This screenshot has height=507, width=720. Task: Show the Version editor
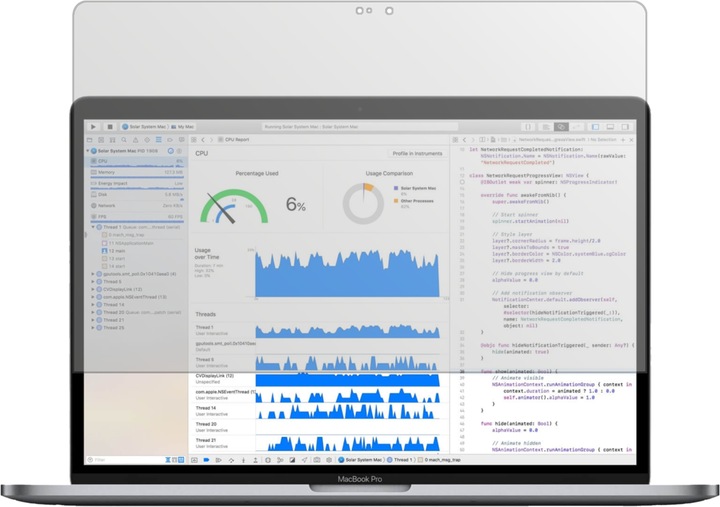coord(577,127)
